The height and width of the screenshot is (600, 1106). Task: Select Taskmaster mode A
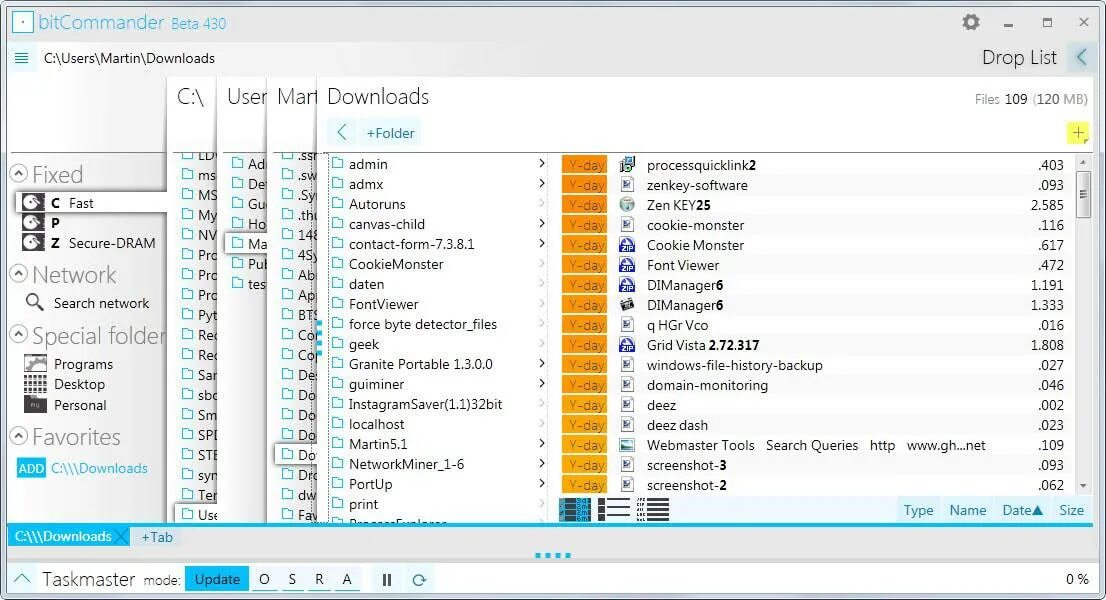(347, 580)
